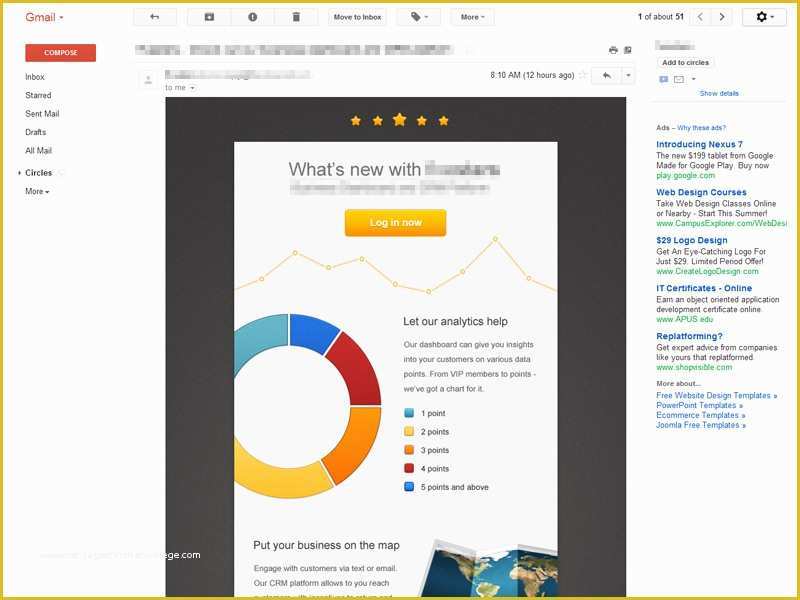This screenshot has width=800, height=600.
Task: Open the Web Design Courses ad
Action: (701, 192)
